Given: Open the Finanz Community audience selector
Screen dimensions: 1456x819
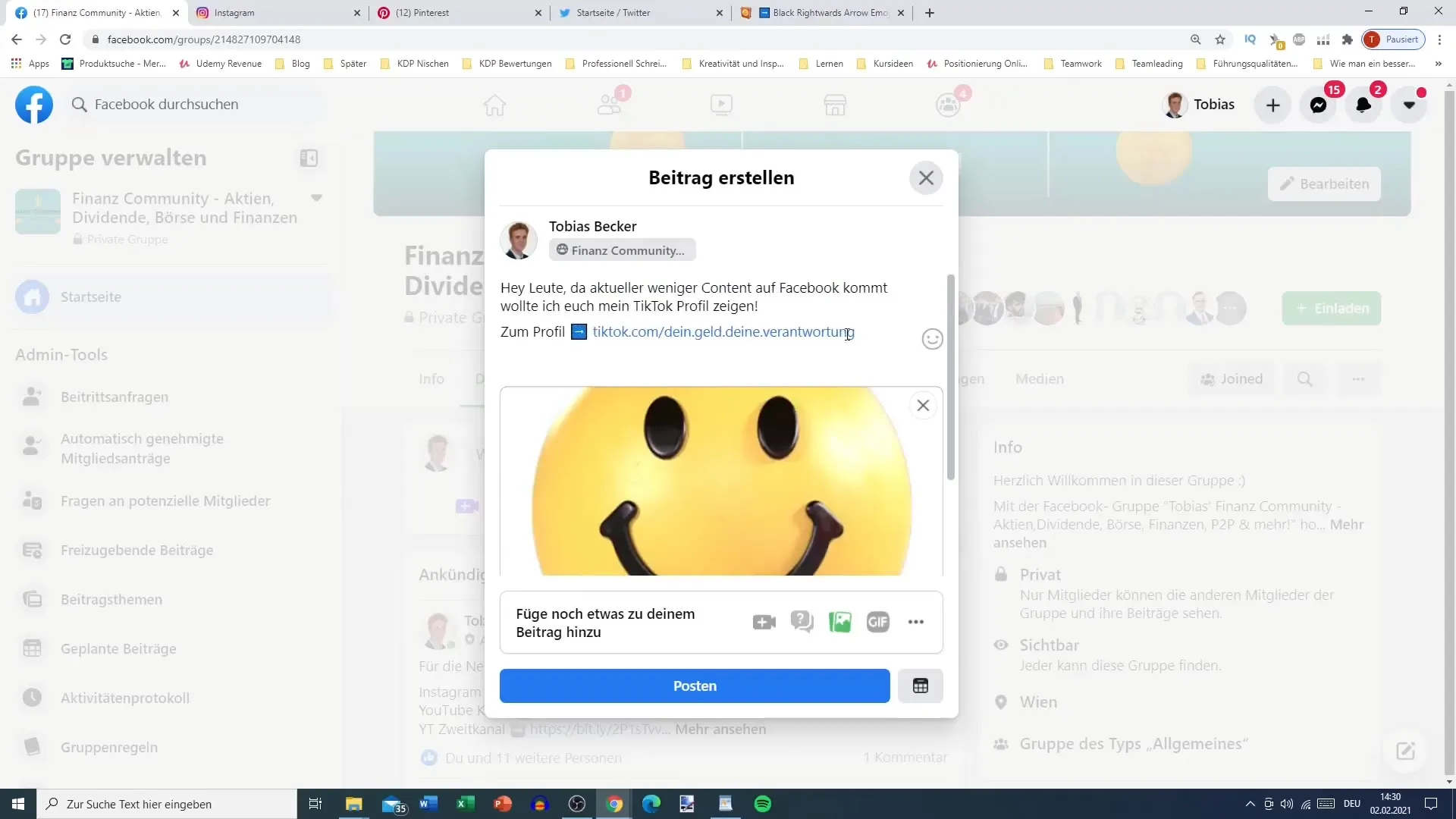Looking at the screenshot, I should pyautogui.click(x=622, y=250).
